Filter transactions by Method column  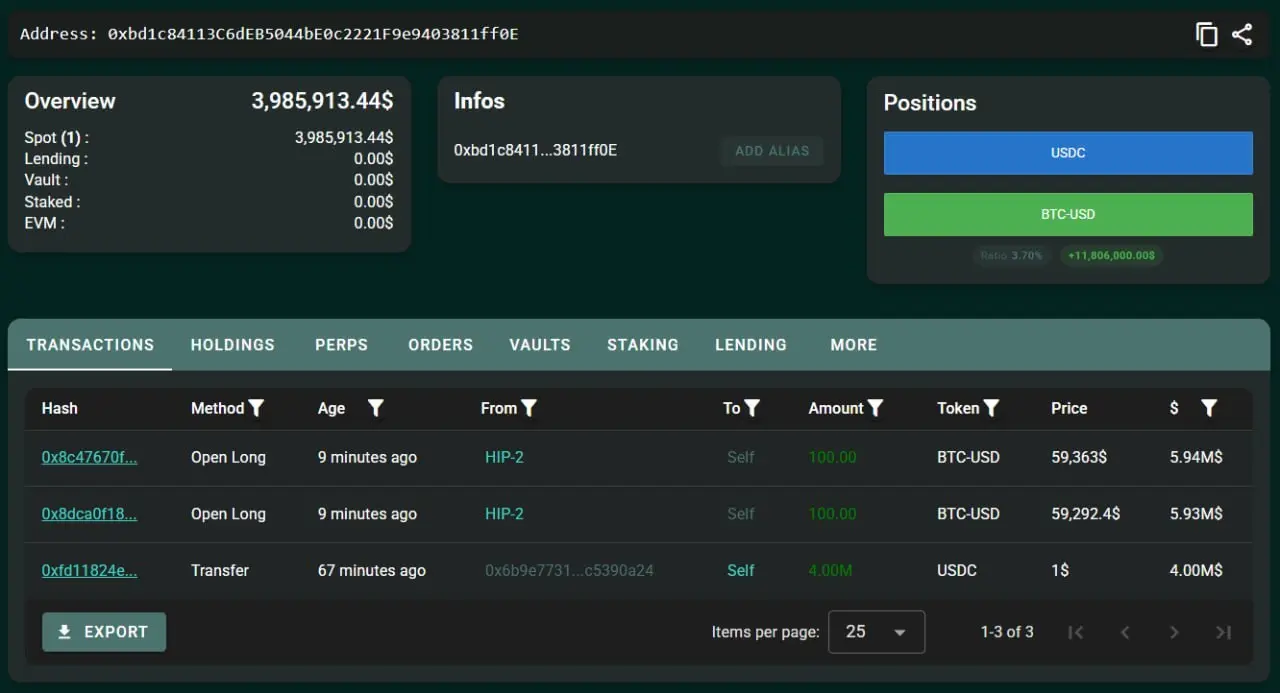(256, 408)
